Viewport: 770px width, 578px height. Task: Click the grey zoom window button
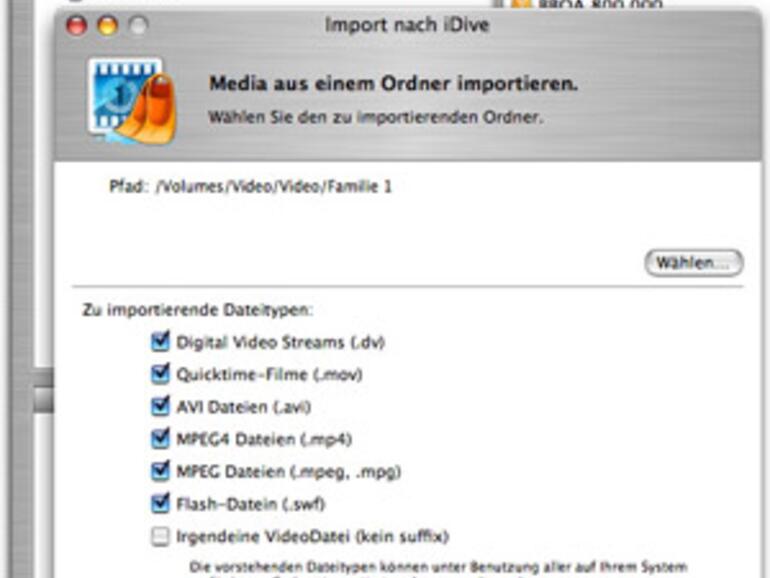coord(138,25)
